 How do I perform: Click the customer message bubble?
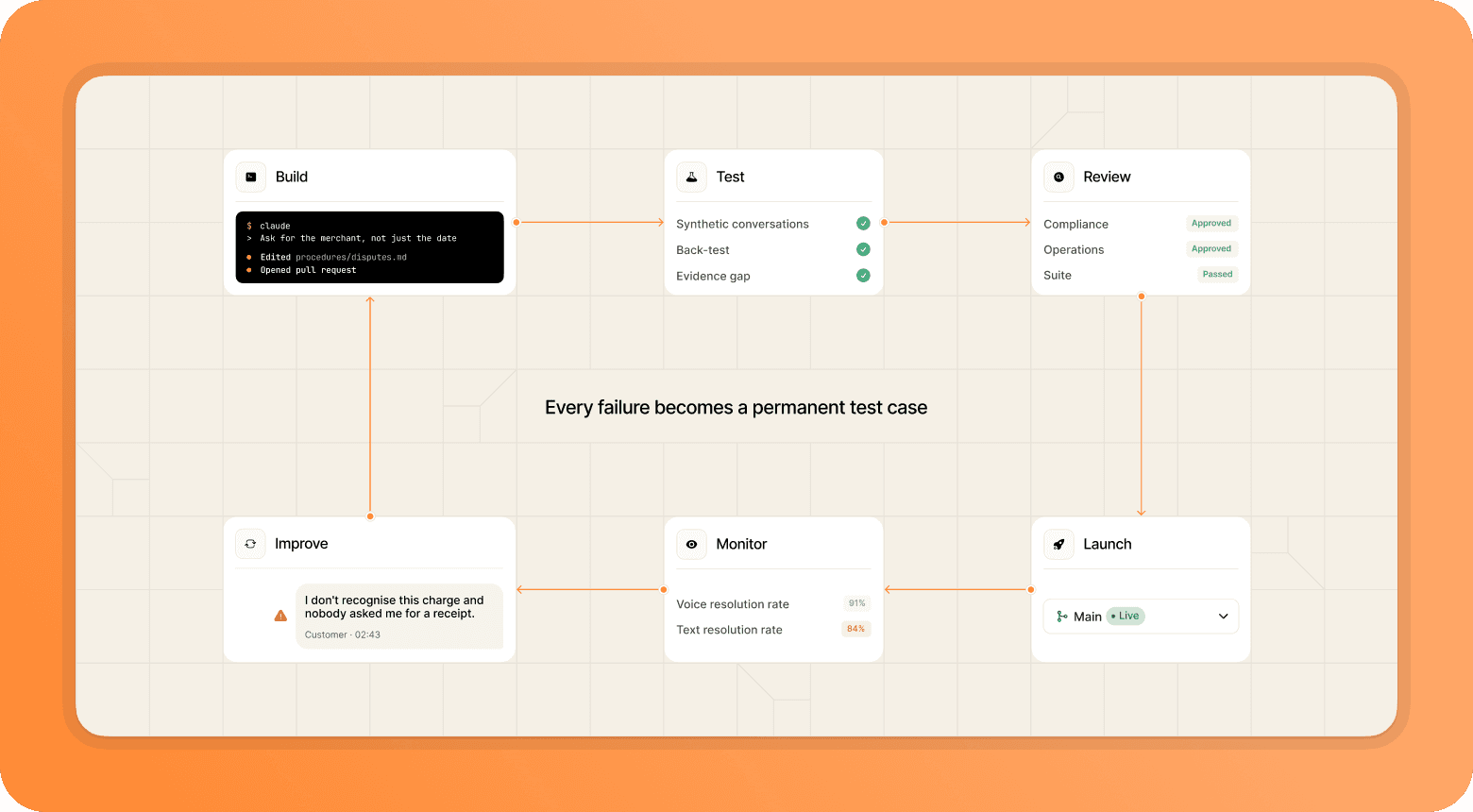click(399, 617)
